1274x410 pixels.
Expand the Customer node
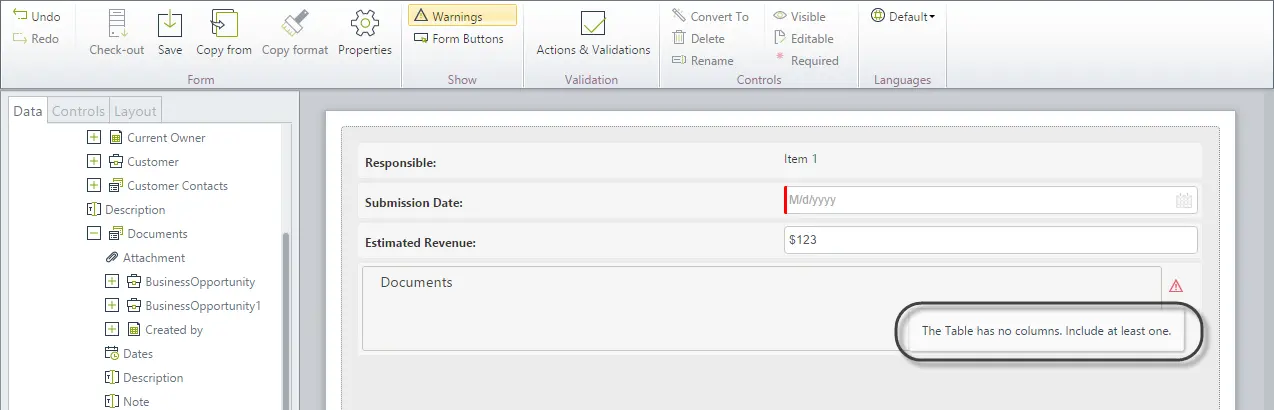tap(94, 161)
